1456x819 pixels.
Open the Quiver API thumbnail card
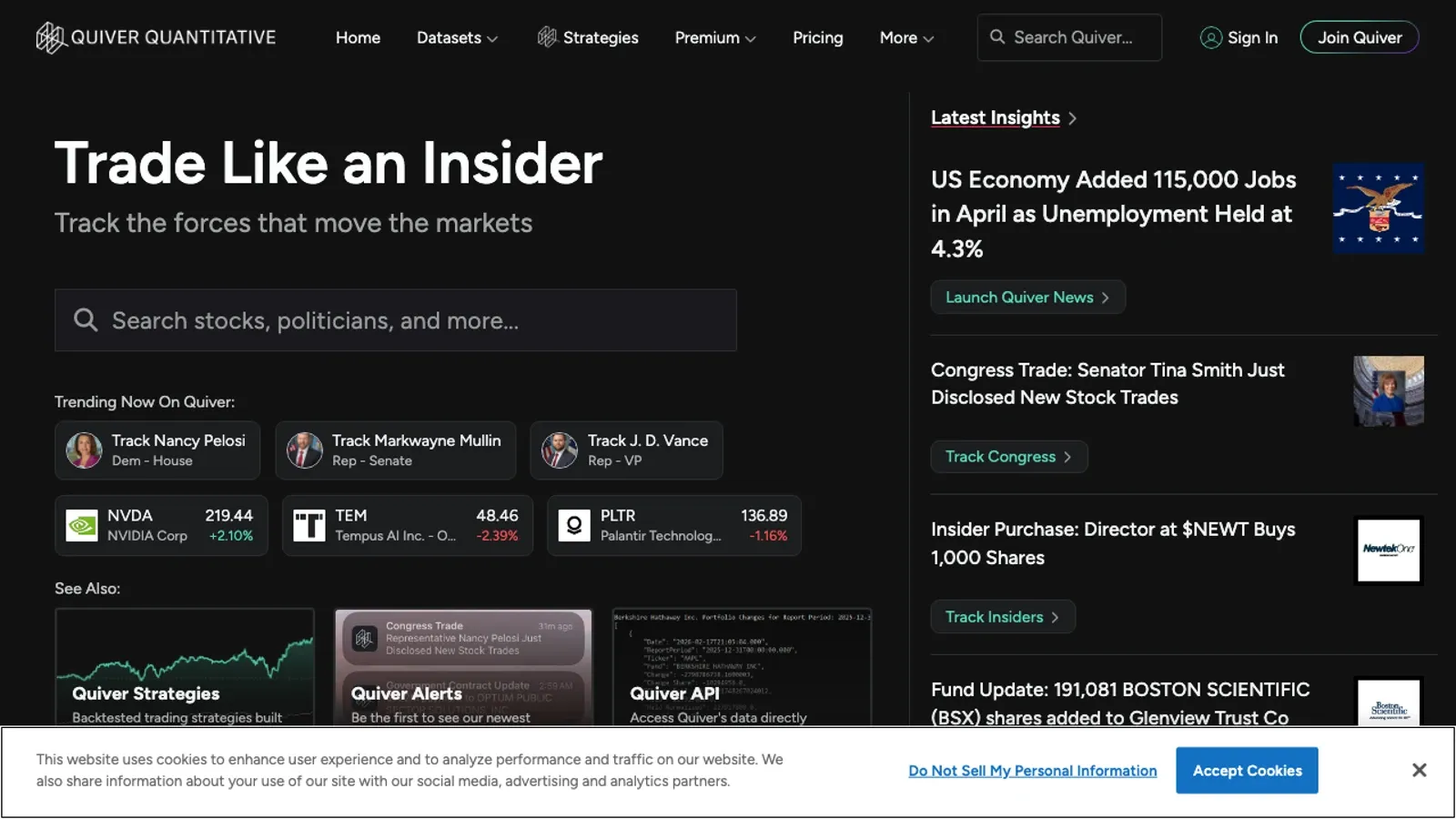(742, 667)
